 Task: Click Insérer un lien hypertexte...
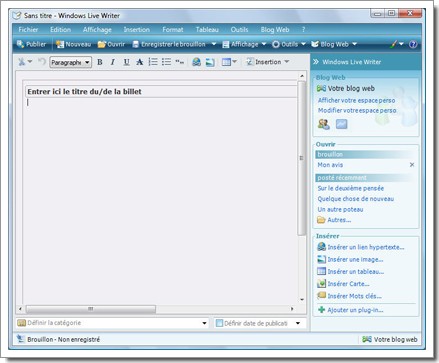pos(361,247)
